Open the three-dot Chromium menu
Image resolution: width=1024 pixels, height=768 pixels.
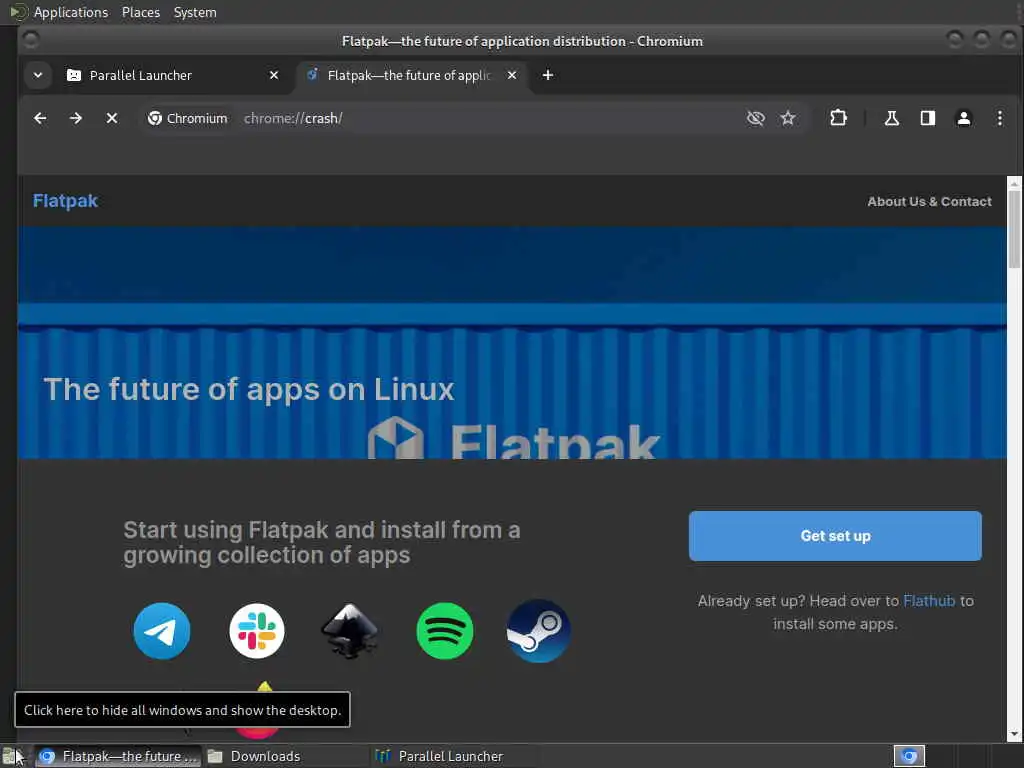point(999,118)
